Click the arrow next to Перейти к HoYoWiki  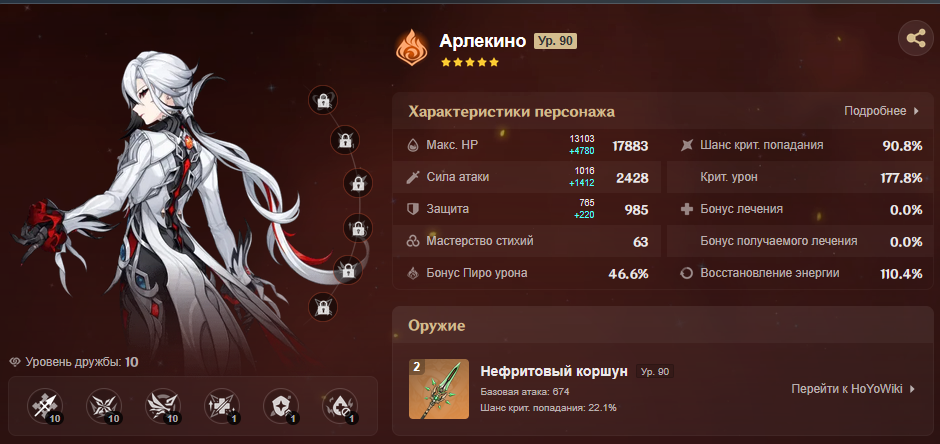(912, 389)
